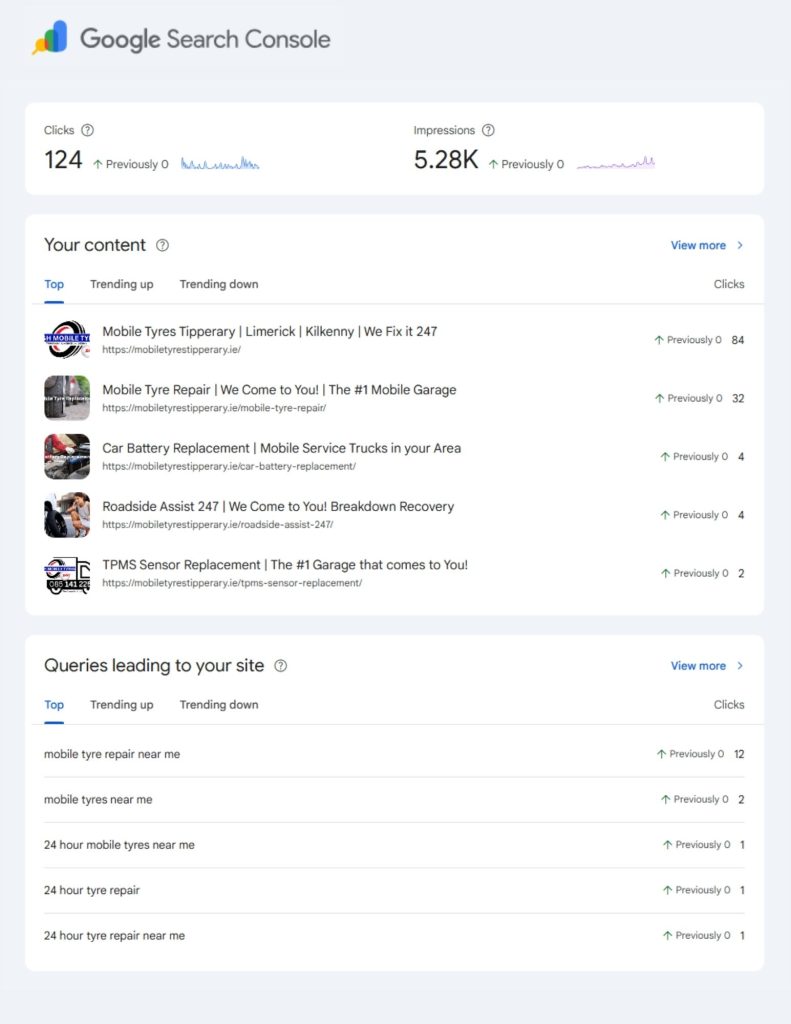This screenshot has height=1024, width=791.
Task: Click the Google Search Console logo icon
Action: (50, 38)
